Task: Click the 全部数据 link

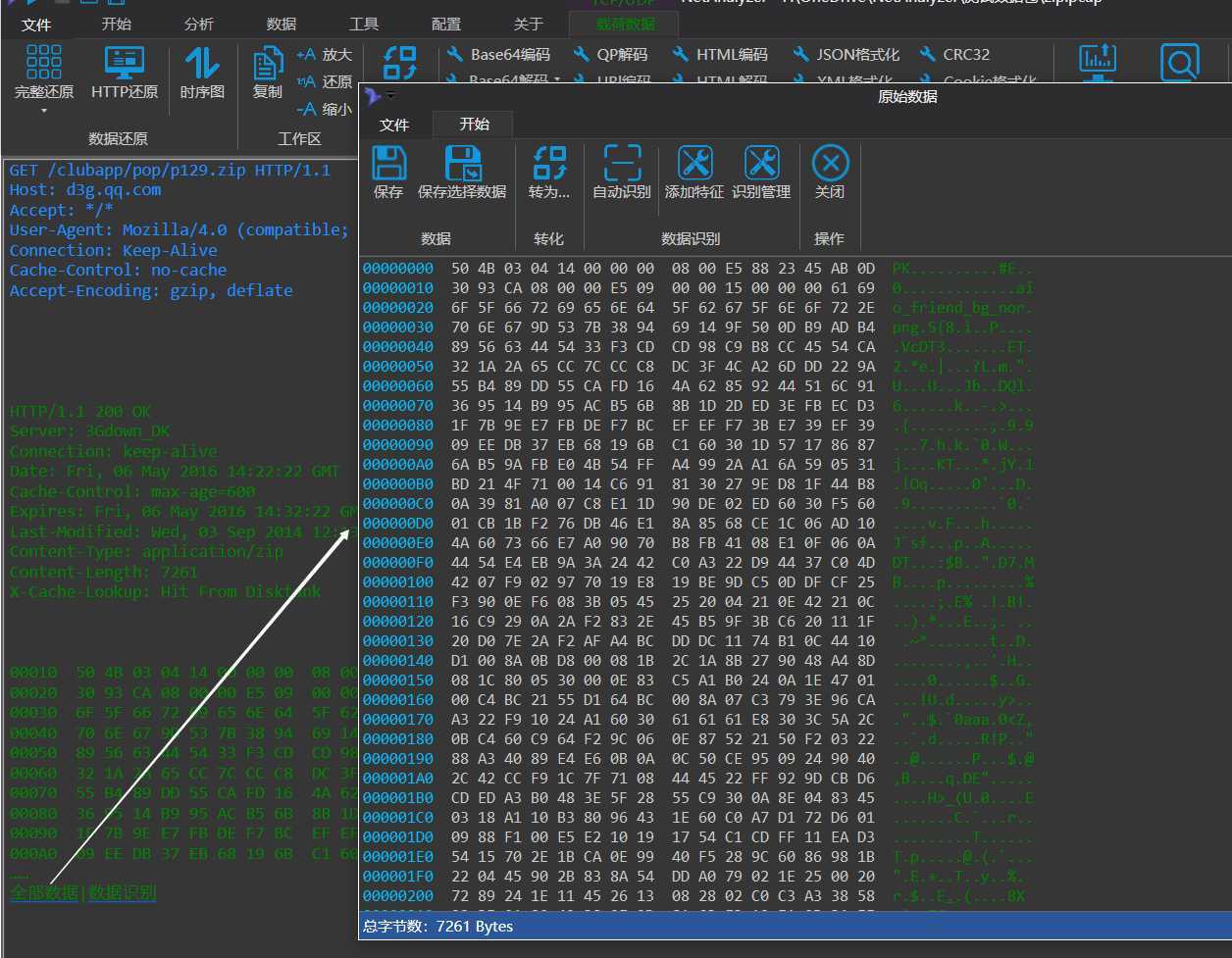Action: [44, 892]
